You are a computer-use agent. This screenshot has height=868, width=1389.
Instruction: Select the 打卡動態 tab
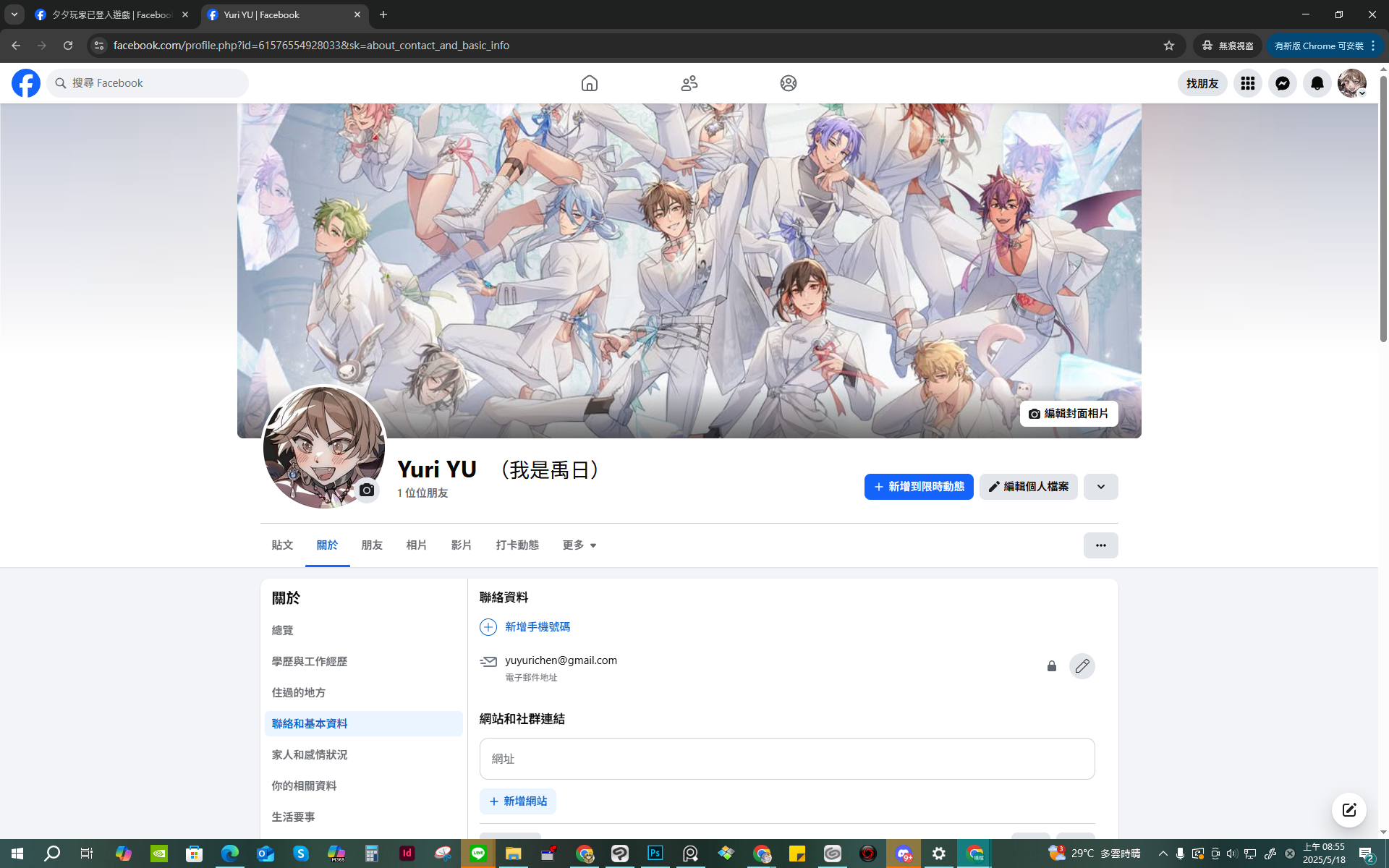click(517, 545)
